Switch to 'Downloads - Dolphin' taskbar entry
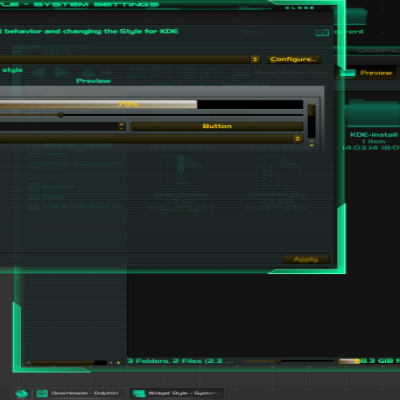The height and width of the screenshot is (400, 400). point(80,393)
